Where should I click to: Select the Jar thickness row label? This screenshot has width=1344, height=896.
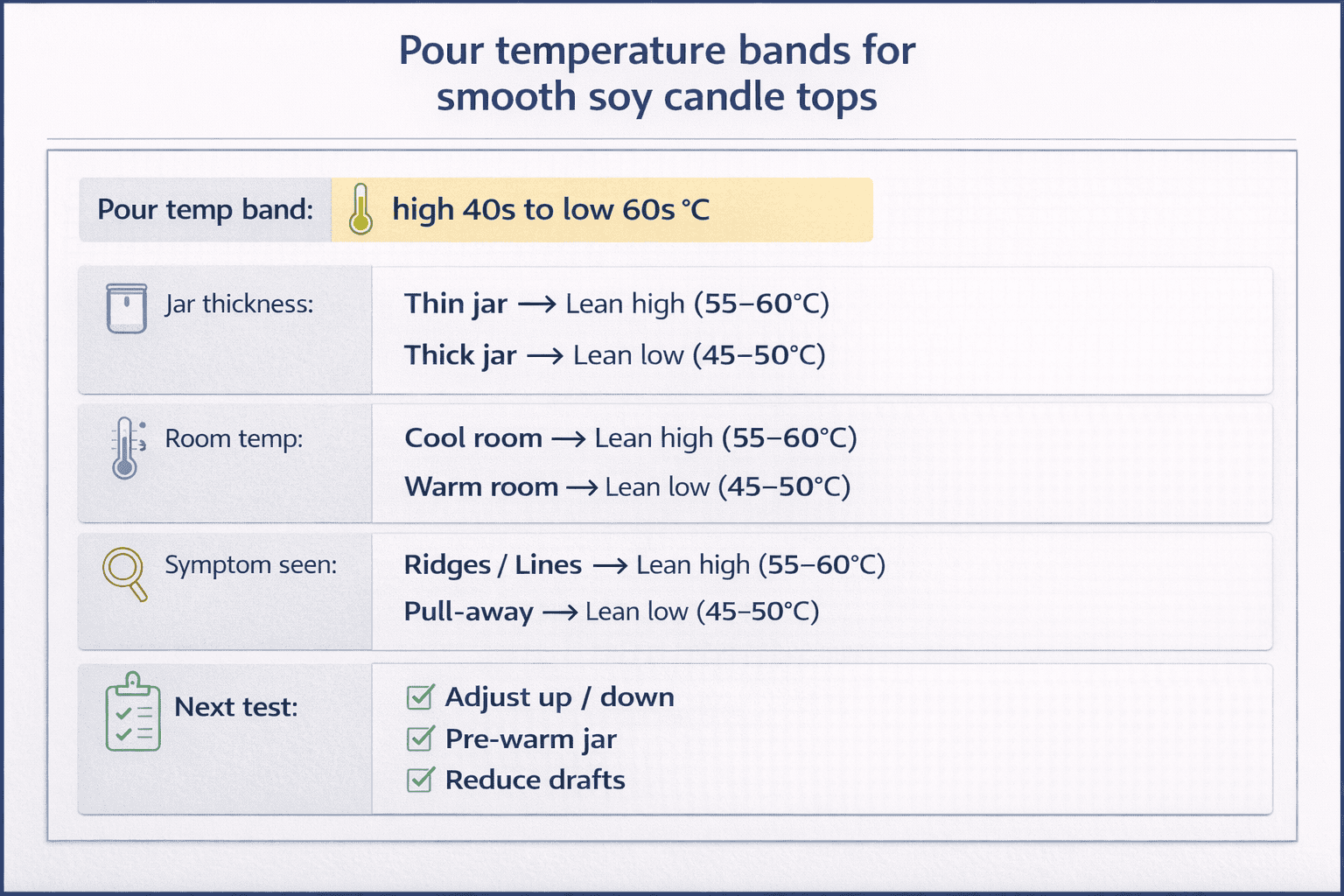tap(239, 304)
